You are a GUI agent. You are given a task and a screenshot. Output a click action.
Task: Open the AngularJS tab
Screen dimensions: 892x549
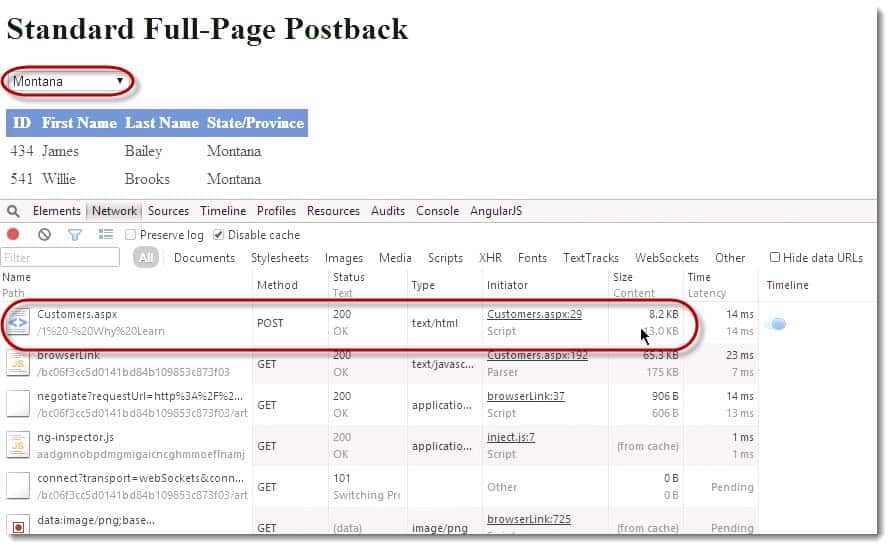point(496,211)
